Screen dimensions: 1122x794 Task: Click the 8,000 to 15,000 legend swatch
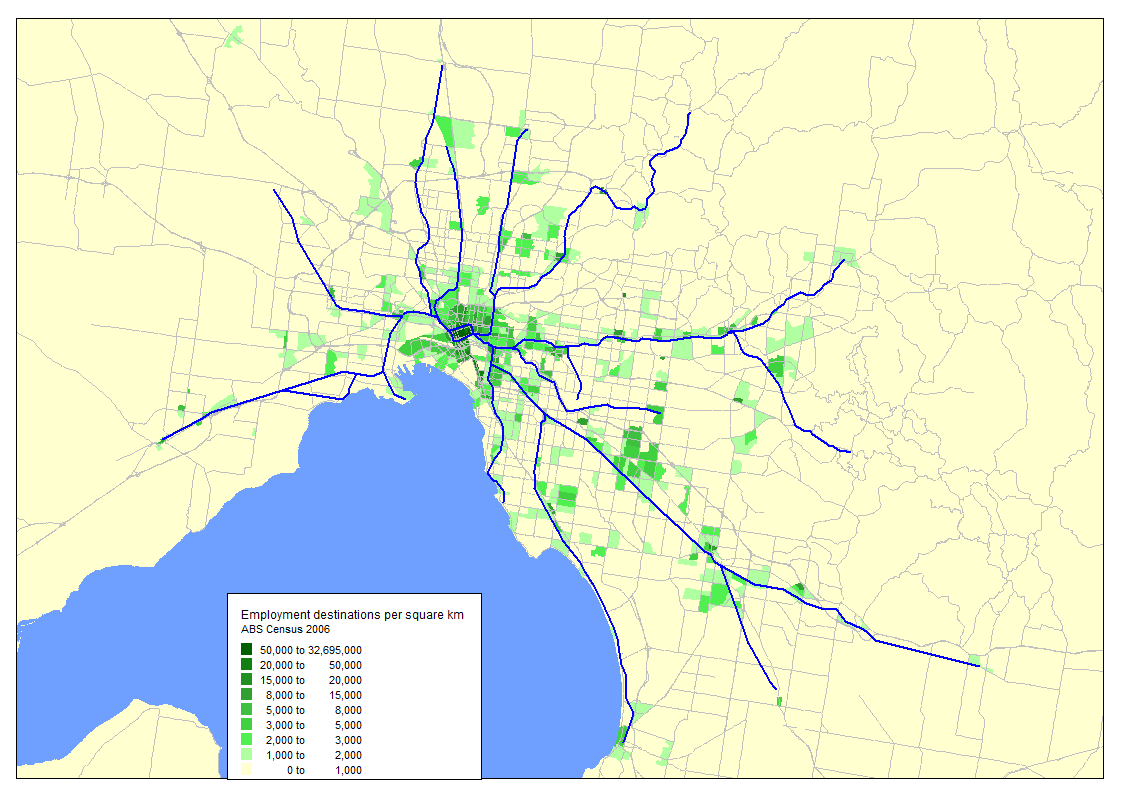(x=246, y=695)
